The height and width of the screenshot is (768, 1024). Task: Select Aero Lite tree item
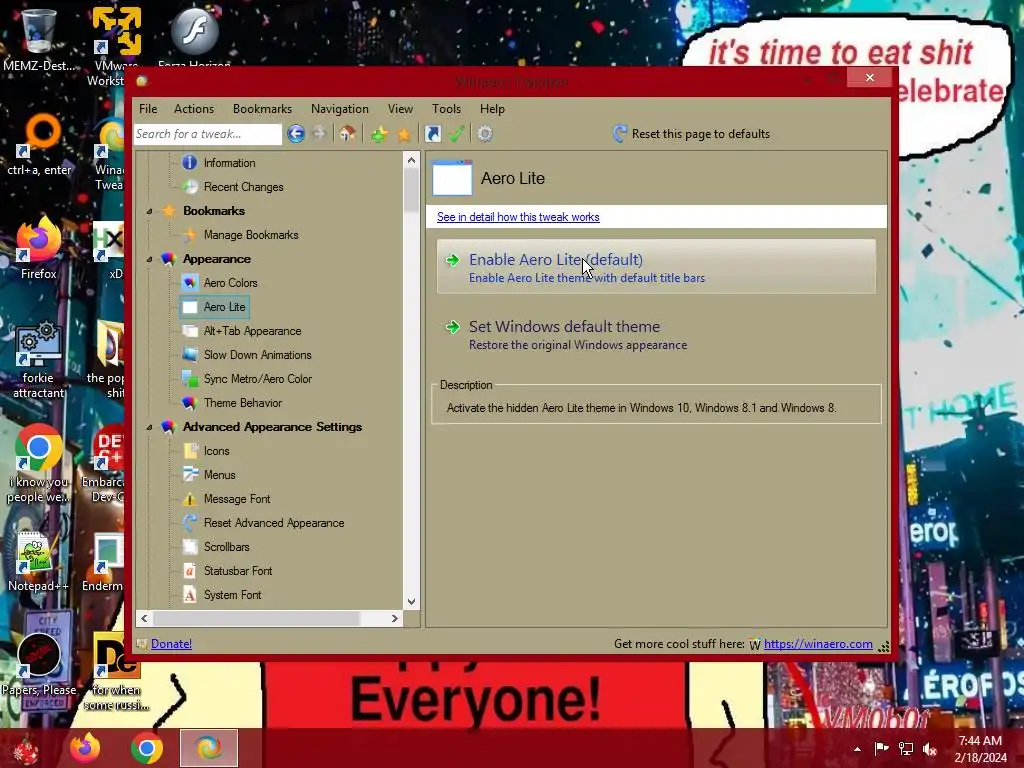click(224, 307)
